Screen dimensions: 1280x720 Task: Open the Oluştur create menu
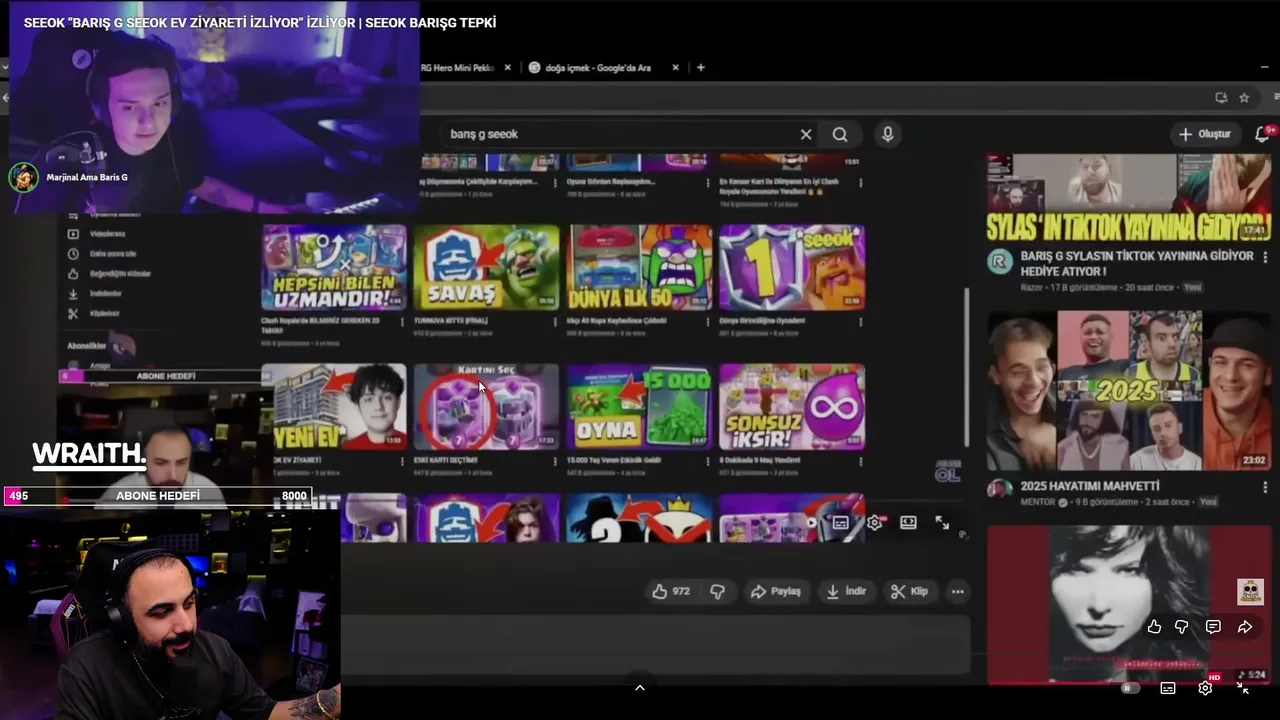coord(1205,134)
